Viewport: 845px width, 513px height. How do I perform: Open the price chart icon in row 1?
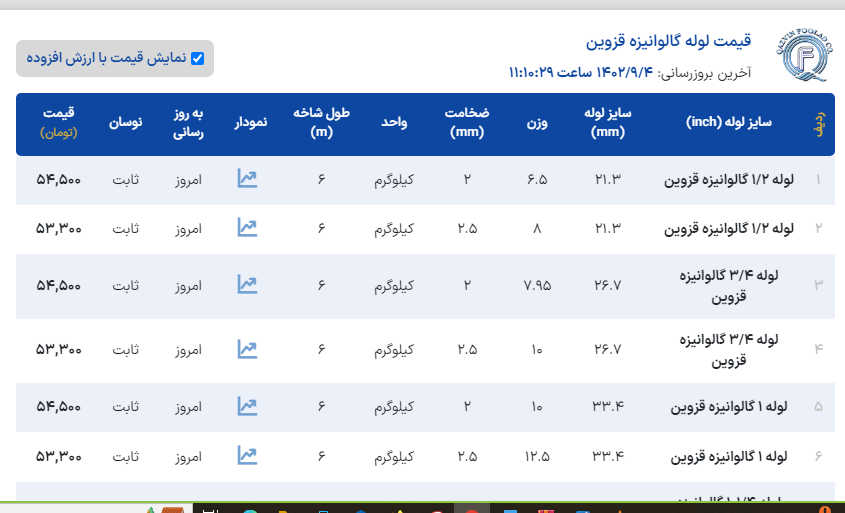coord(247,180)
